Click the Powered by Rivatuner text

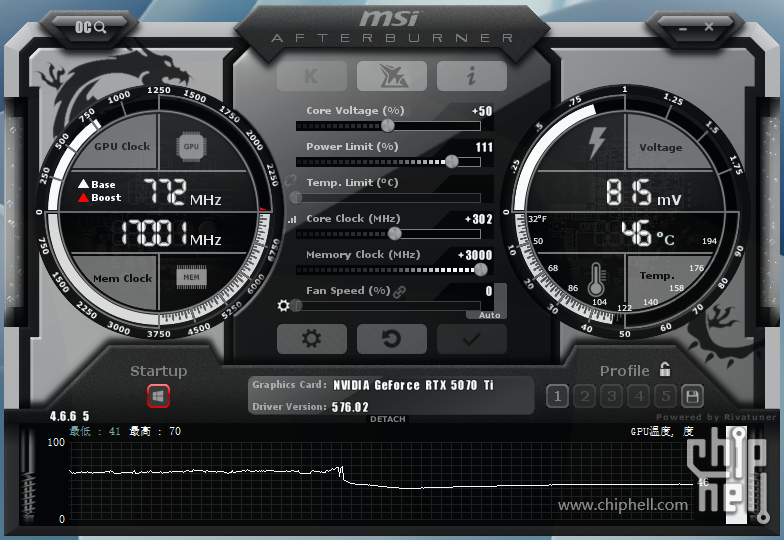(716, 417)
